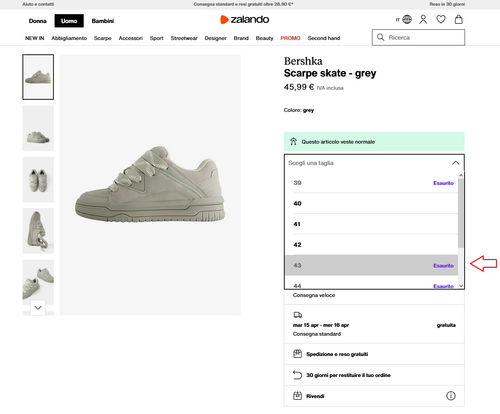Switch to the Donna tab

37,21
